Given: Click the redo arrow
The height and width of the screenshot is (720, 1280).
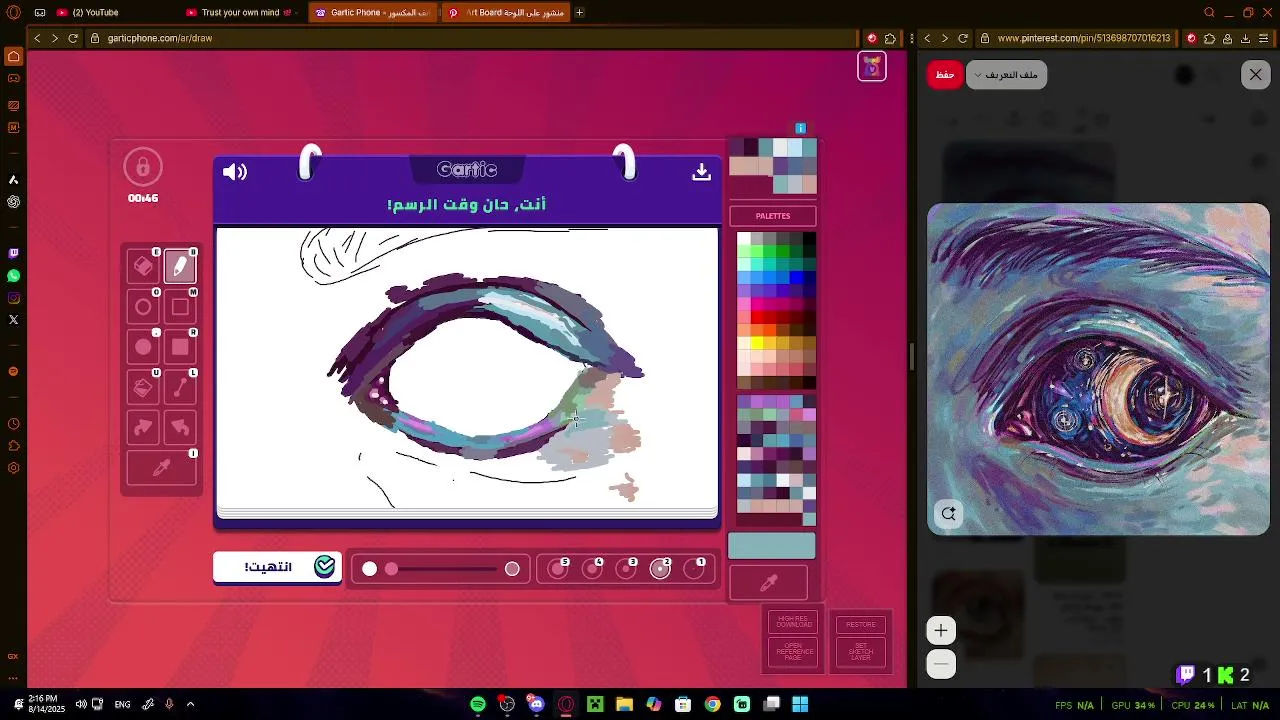Looking at the screenshot, I should 143,427.
